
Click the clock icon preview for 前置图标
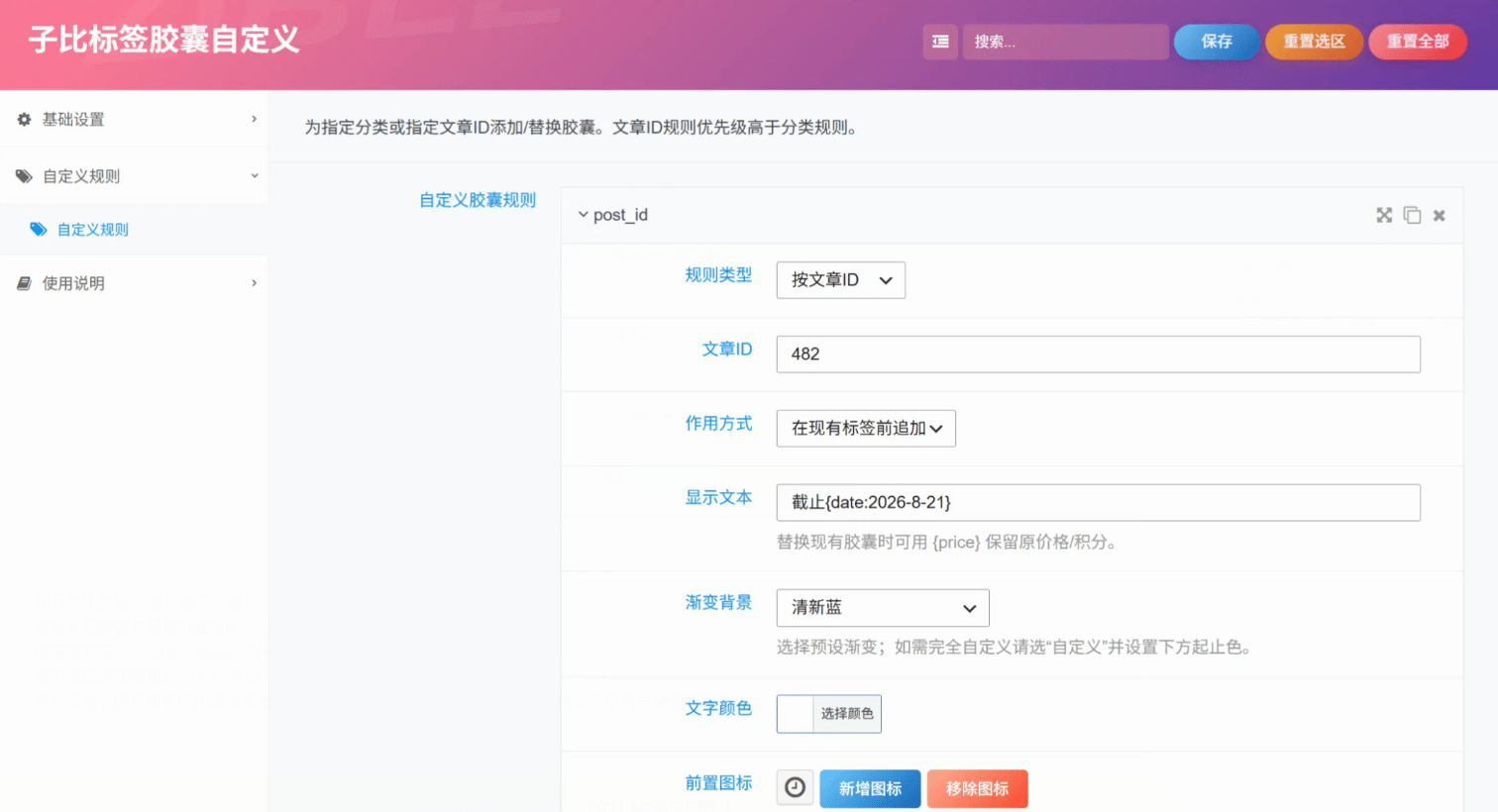coord(795,788)
